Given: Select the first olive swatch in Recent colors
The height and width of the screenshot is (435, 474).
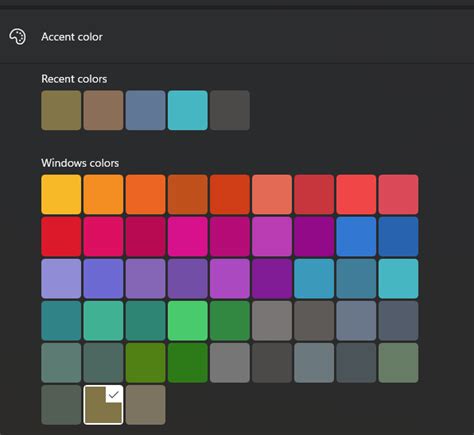Looking at the screenshot, I should (61, 110).
